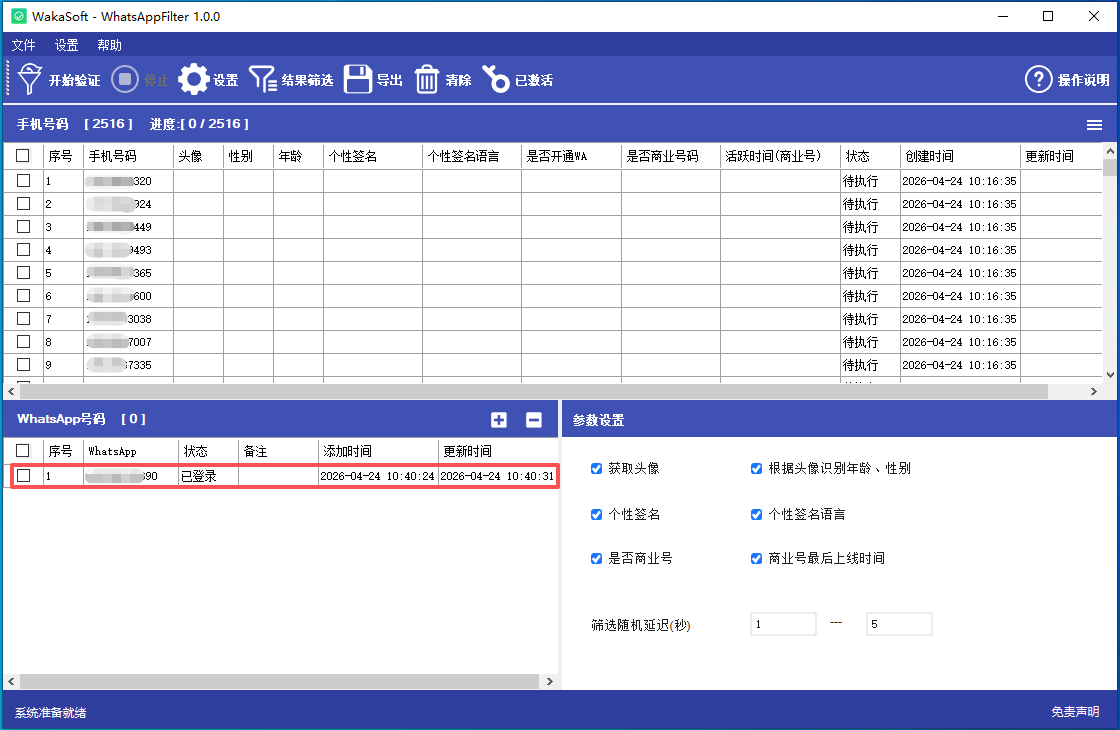Open 操作说明 help question icon
This screenshot has height=730, width=1120.
1039,80
